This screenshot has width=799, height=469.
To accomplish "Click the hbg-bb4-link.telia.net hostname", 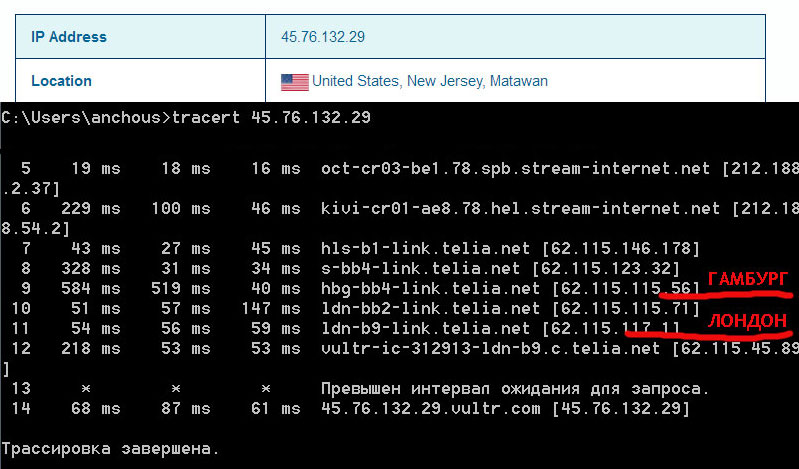I will click(x=430, y=288).
